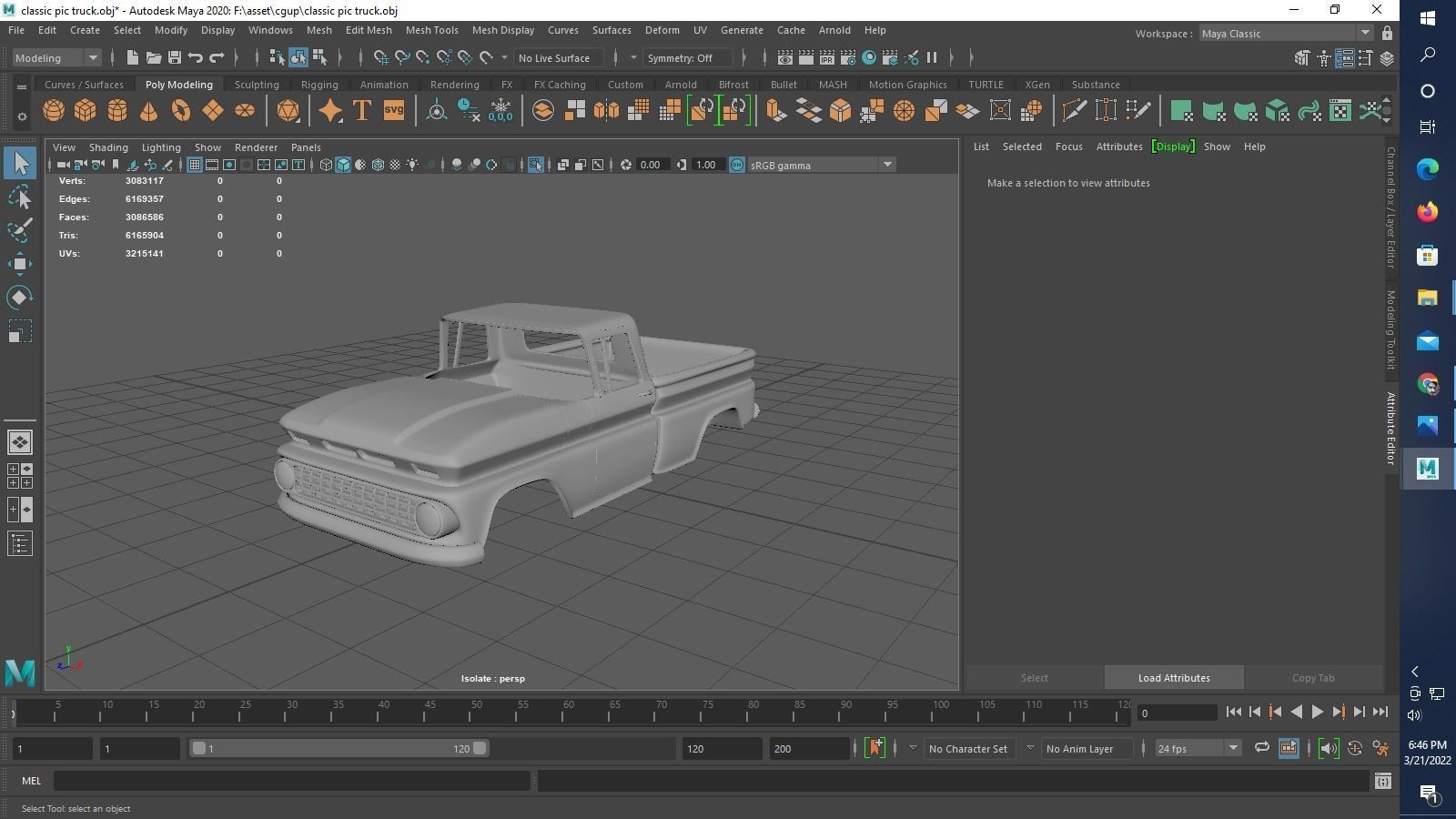Switch to the Sculpting shelf tab
This screenshot has width=1456, height=819.
point(257,85)
